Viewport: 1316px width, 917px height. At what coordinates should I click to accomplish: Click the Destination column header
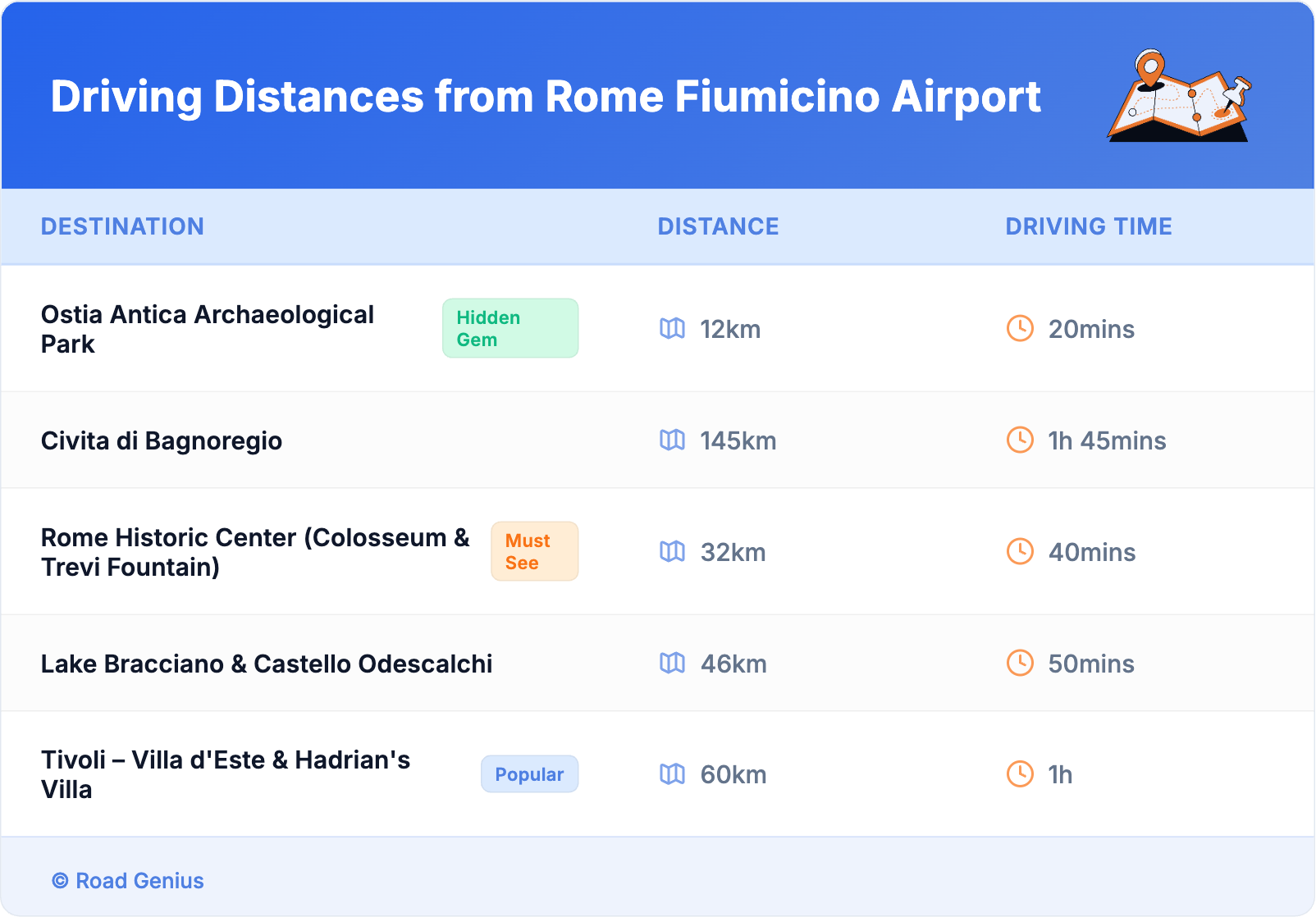point(122,226)
